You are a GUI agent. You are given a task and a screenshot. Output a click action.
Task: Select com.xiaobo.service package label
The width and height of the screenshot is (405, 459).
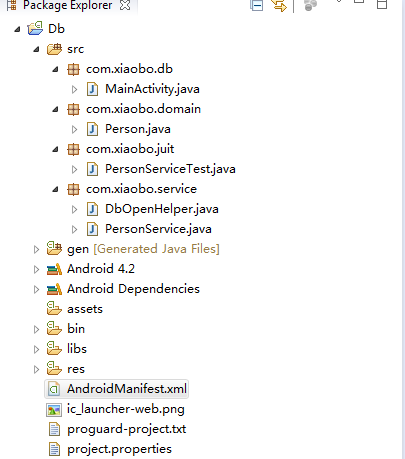point(141,189)
